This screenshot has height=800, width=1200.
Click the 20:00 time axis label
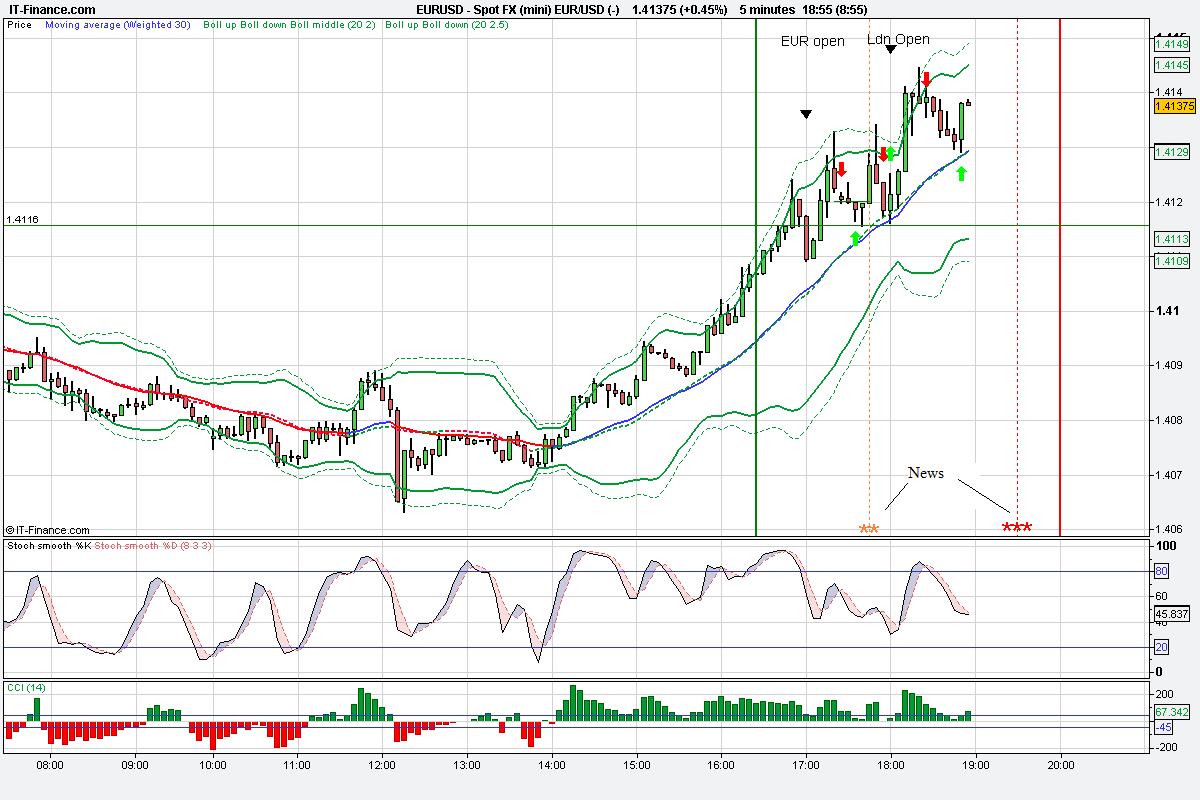tap(1061, 765)
